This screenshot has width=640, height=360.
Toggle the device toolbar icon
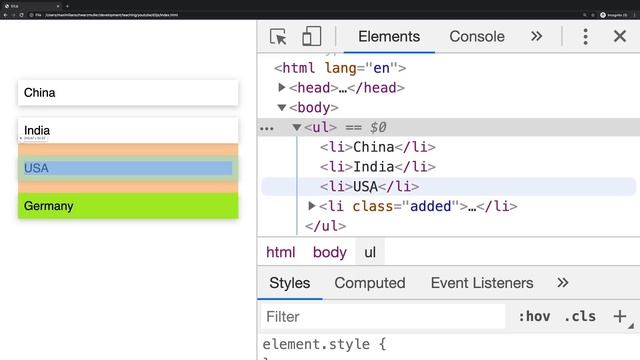tap(311, 36)
